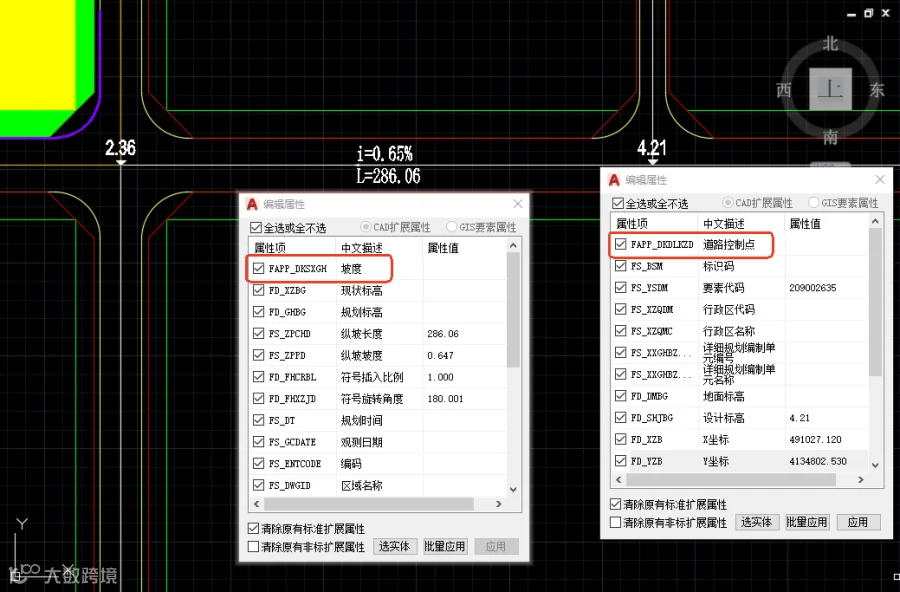Screen dimensions: 900x592
Task: Toggle FS_DT 规划时间 checkbox
Action: [x=258, y=420]
